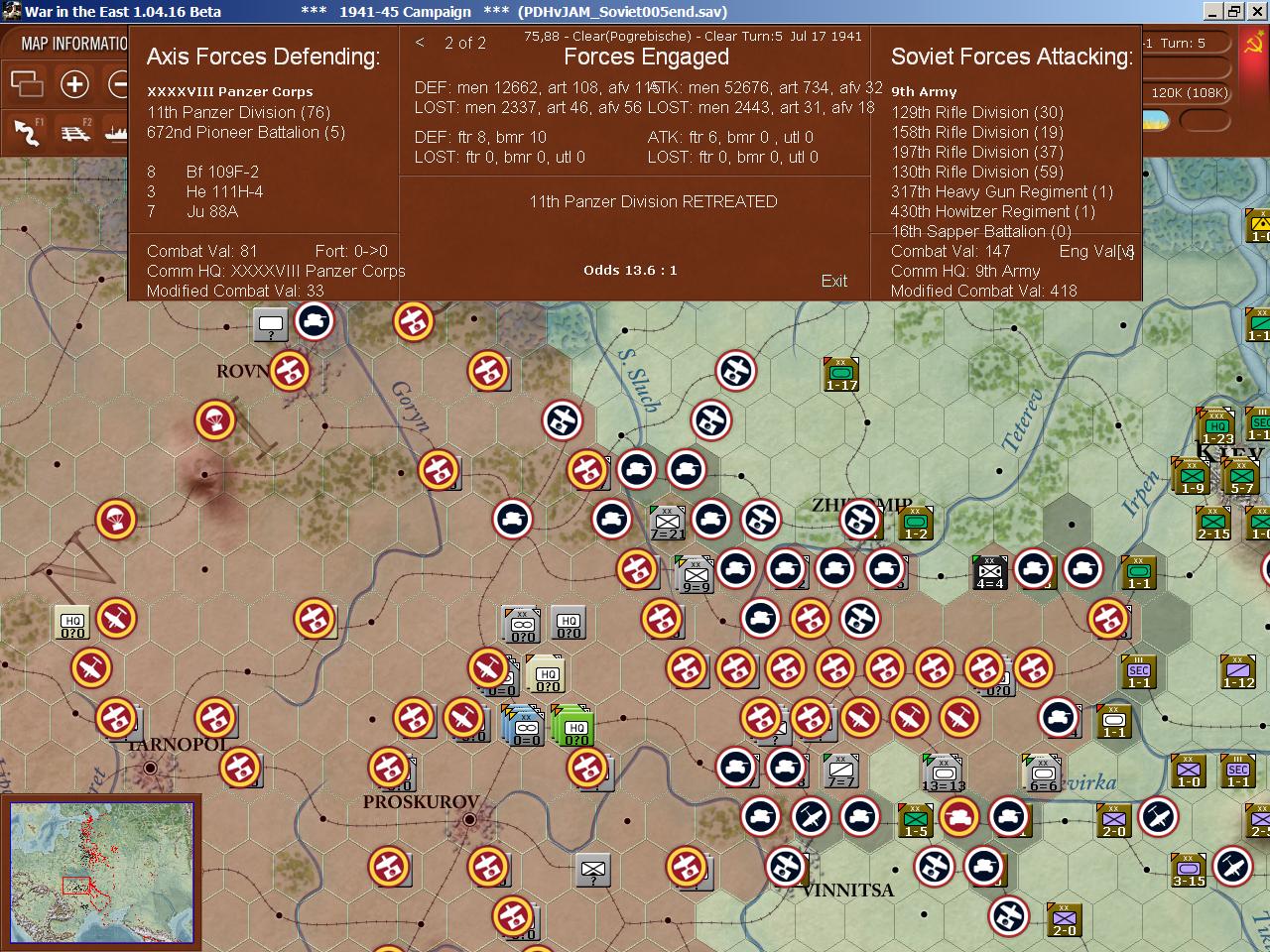This screenshot has width=1270, height=952.
Task: Click the 197th Rifle Division (37) entry
Action: tap(977, 152)
